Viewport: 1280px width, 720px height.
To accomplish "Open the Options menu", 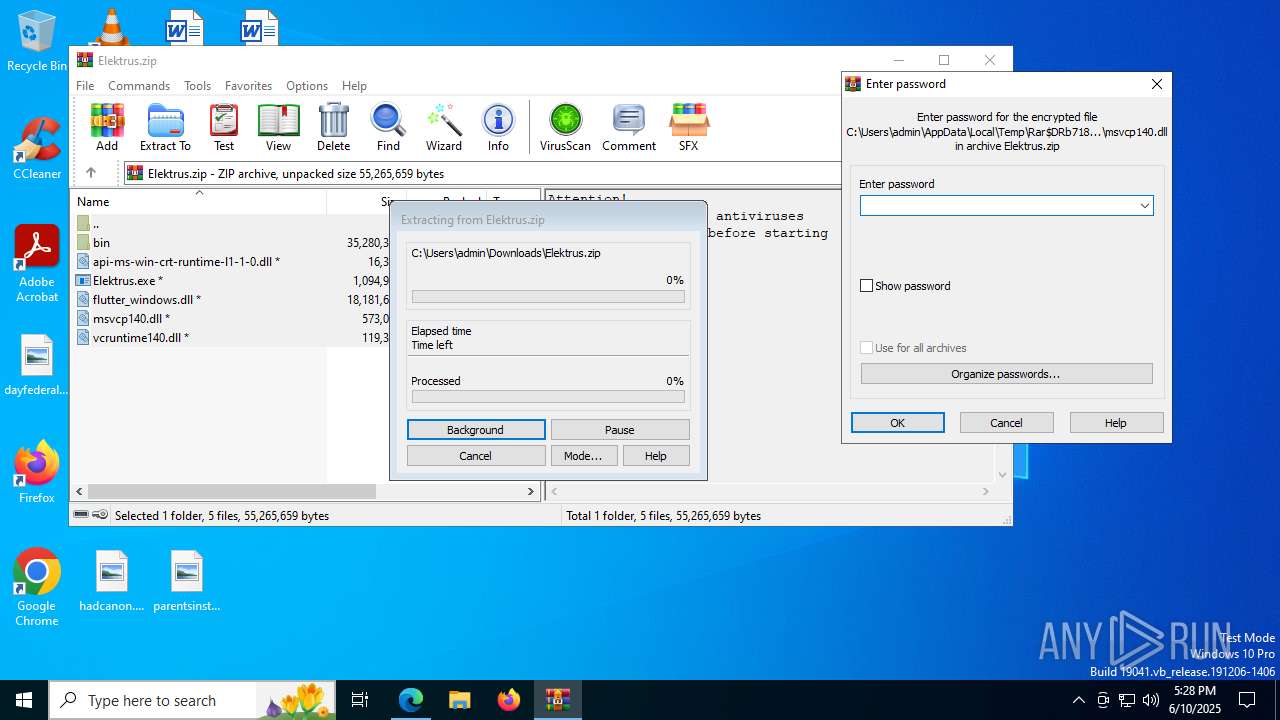I will point(307,86).
